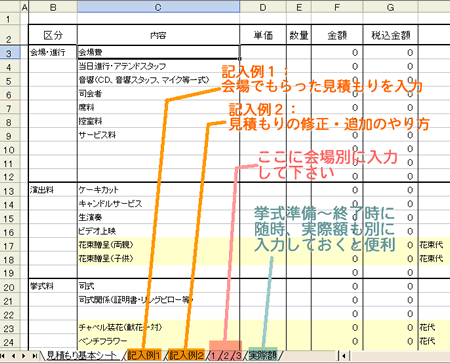This screenshot has height=363, width=450.
Task: Select row 13 header
Action: (x=9, y=191)
